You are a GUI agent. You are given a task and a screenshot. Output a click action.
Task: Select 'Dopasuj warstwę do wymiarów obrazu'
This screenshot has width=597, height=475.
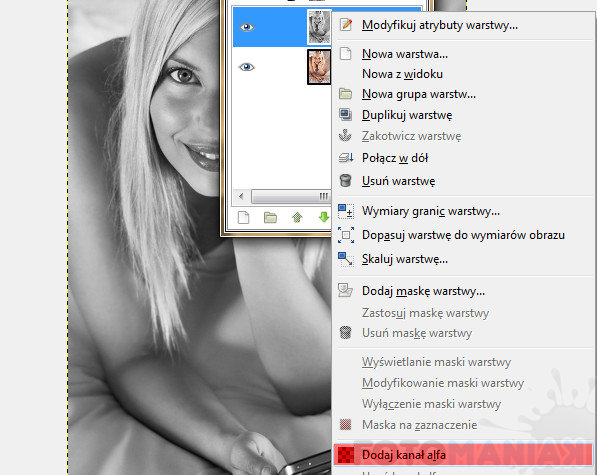[463, 235]
